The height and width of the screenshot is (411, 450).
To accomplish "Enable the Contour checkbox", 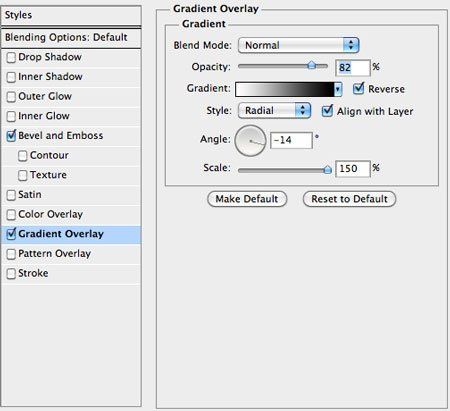I will pyautogui.click(x=23, y=156).
